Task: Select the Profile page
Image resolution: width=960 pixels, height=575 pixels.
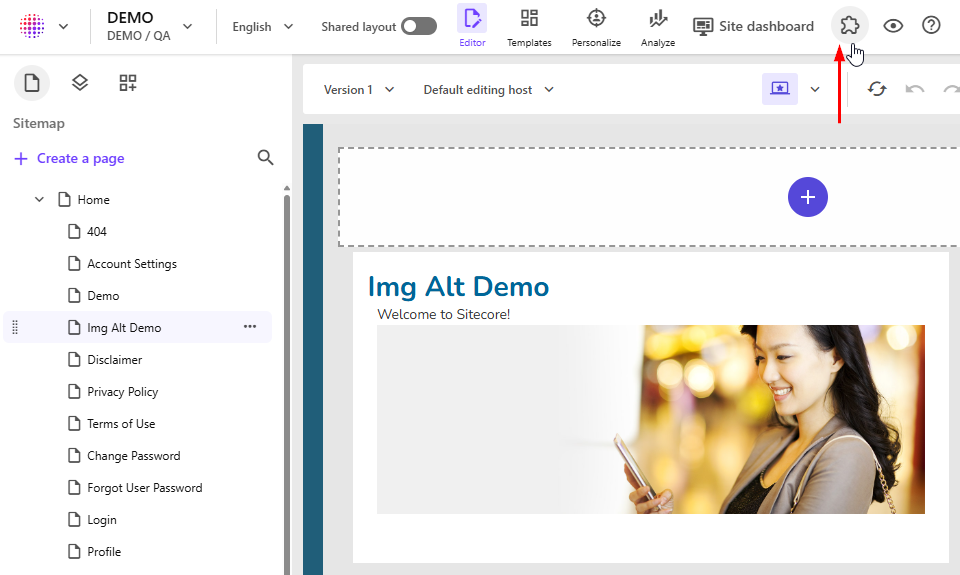Action: click(104, 552)
